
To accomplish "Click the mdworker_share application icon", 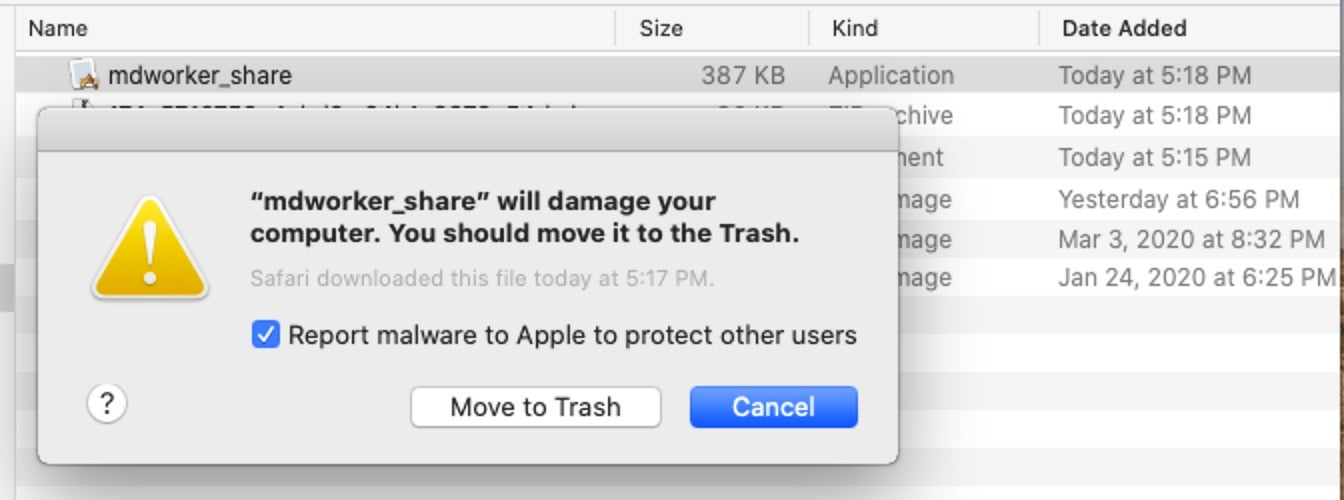I will (85, 75).
